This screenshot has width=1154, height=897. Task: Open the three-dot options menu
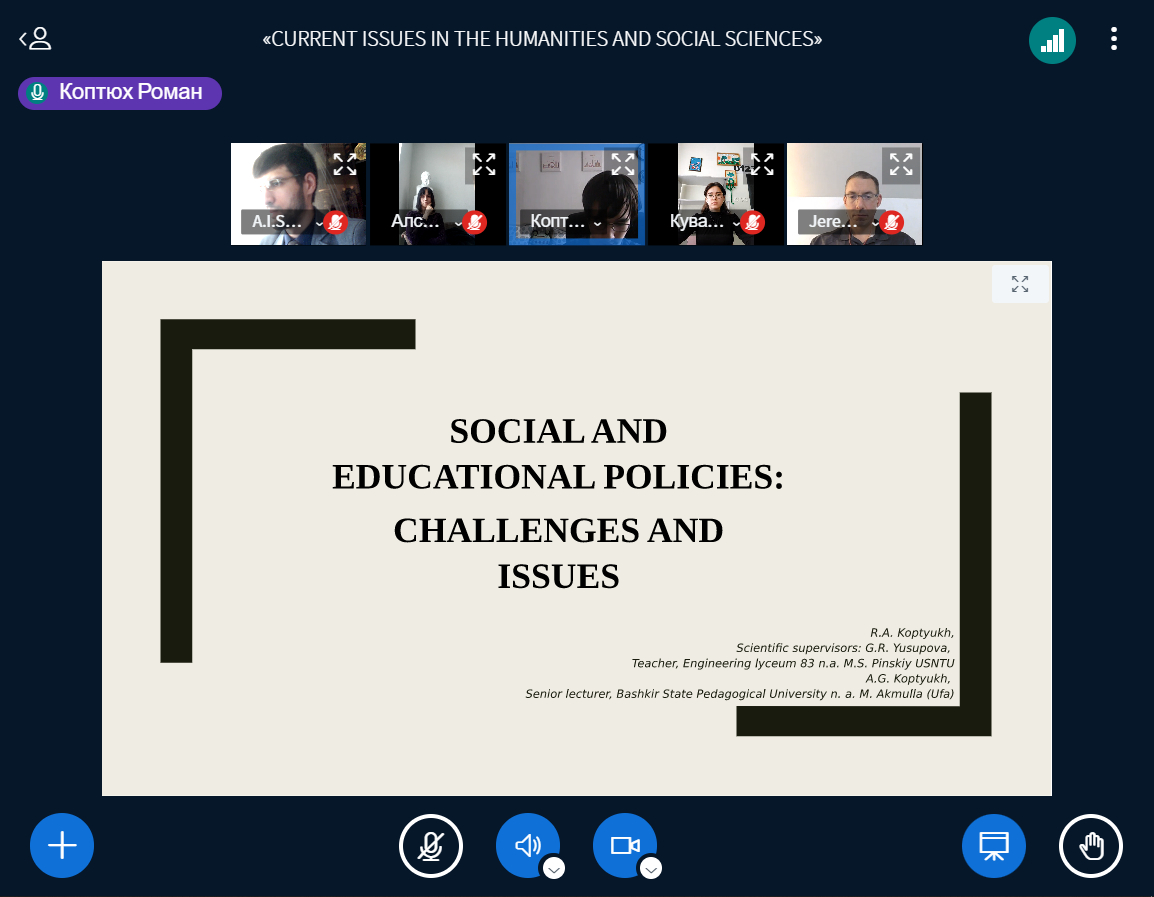(1114, 39)
